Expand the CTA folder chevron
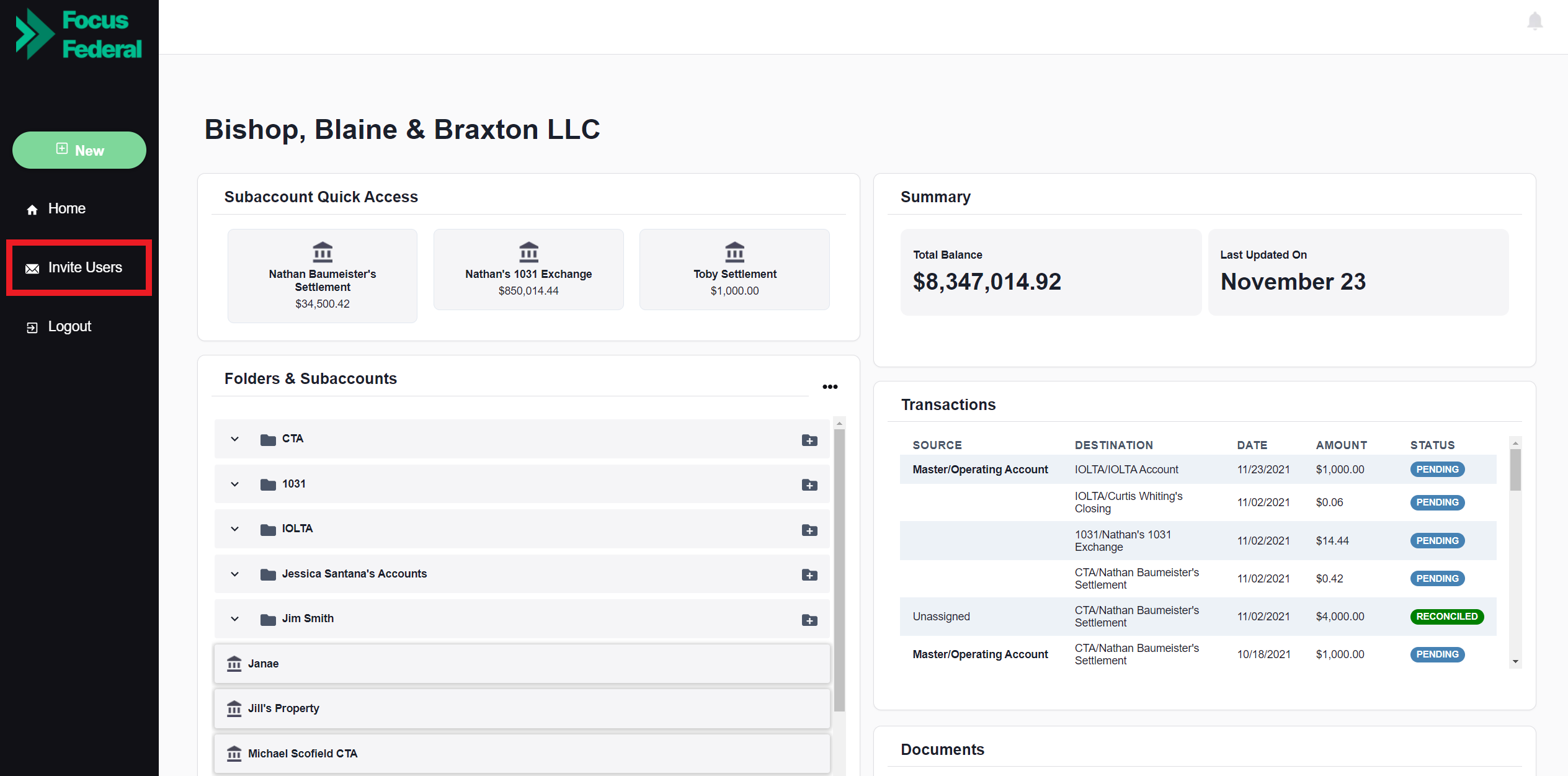 (x=234, y=439)
